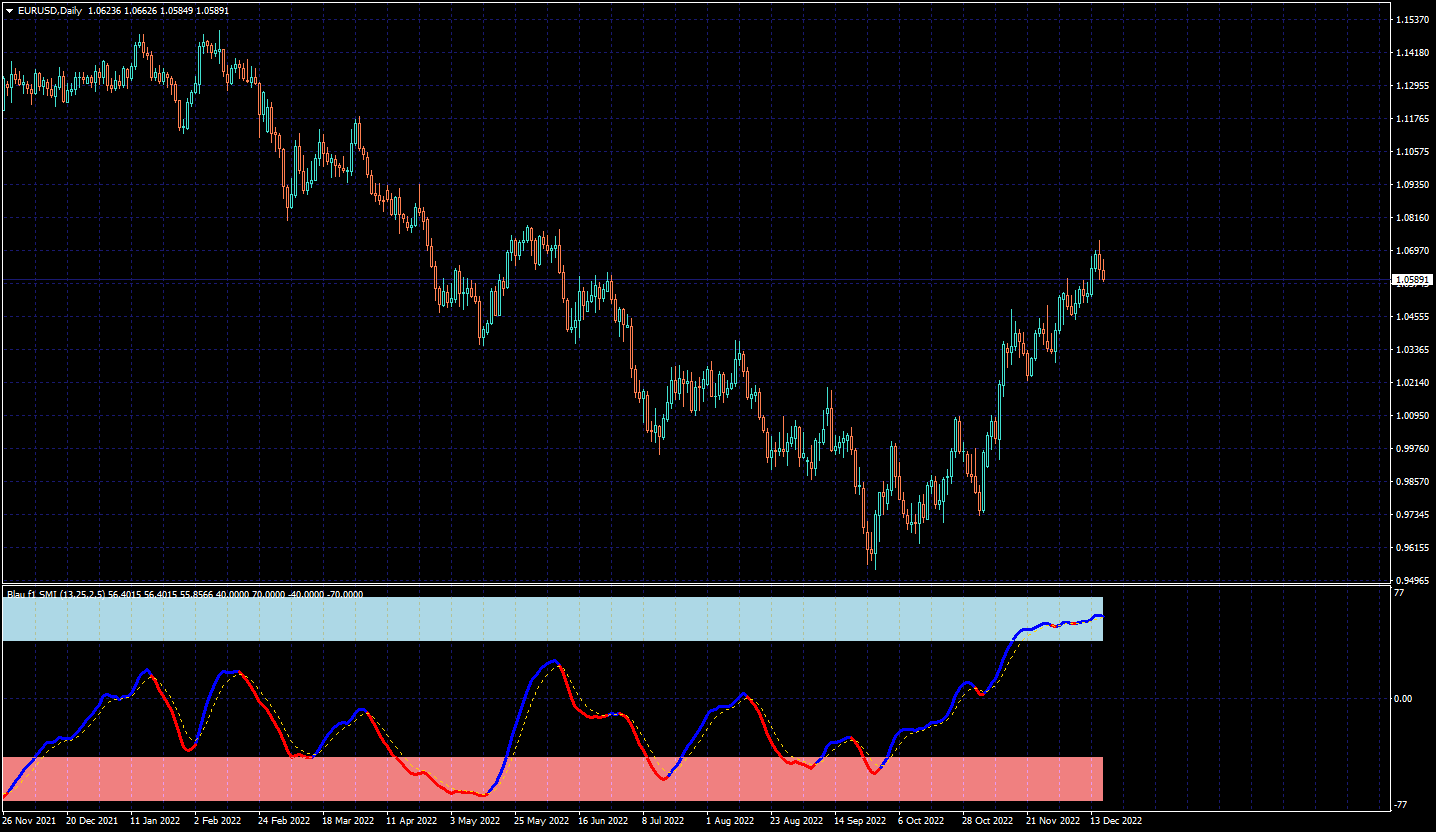Open the chart menu triangle beside EURUSD,Daily
This screenshot has width=1436, height=832.
click(9, 10)
